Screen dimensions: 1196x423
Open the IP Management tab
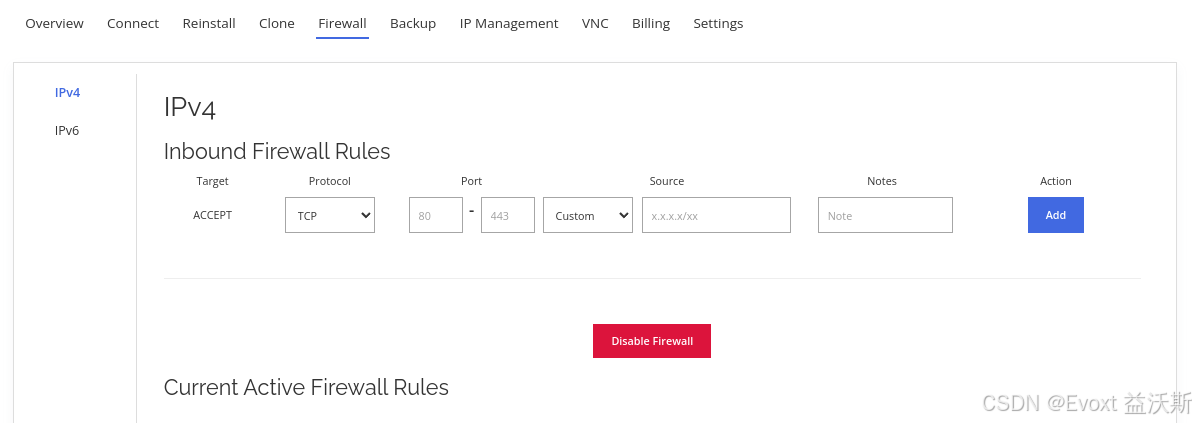pyautogui.click(x=509, y=24)
